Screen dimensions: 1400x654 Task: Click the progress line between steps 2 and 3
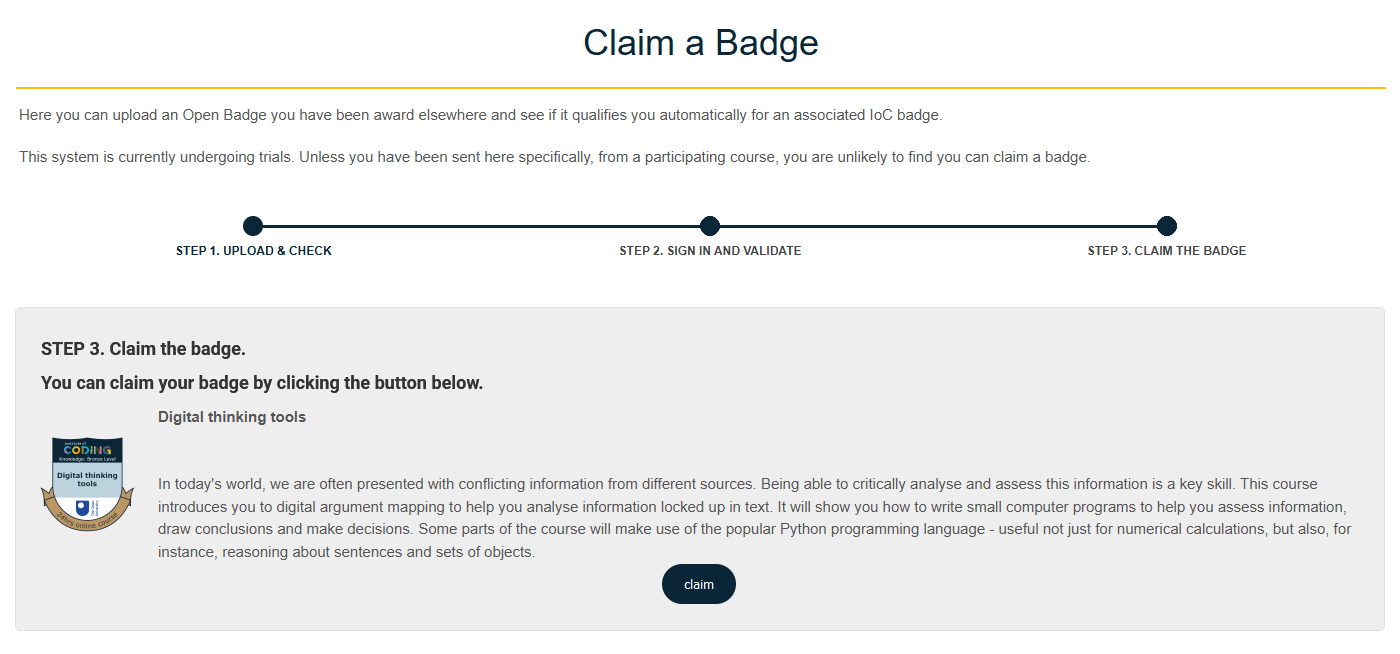point(938,226)
